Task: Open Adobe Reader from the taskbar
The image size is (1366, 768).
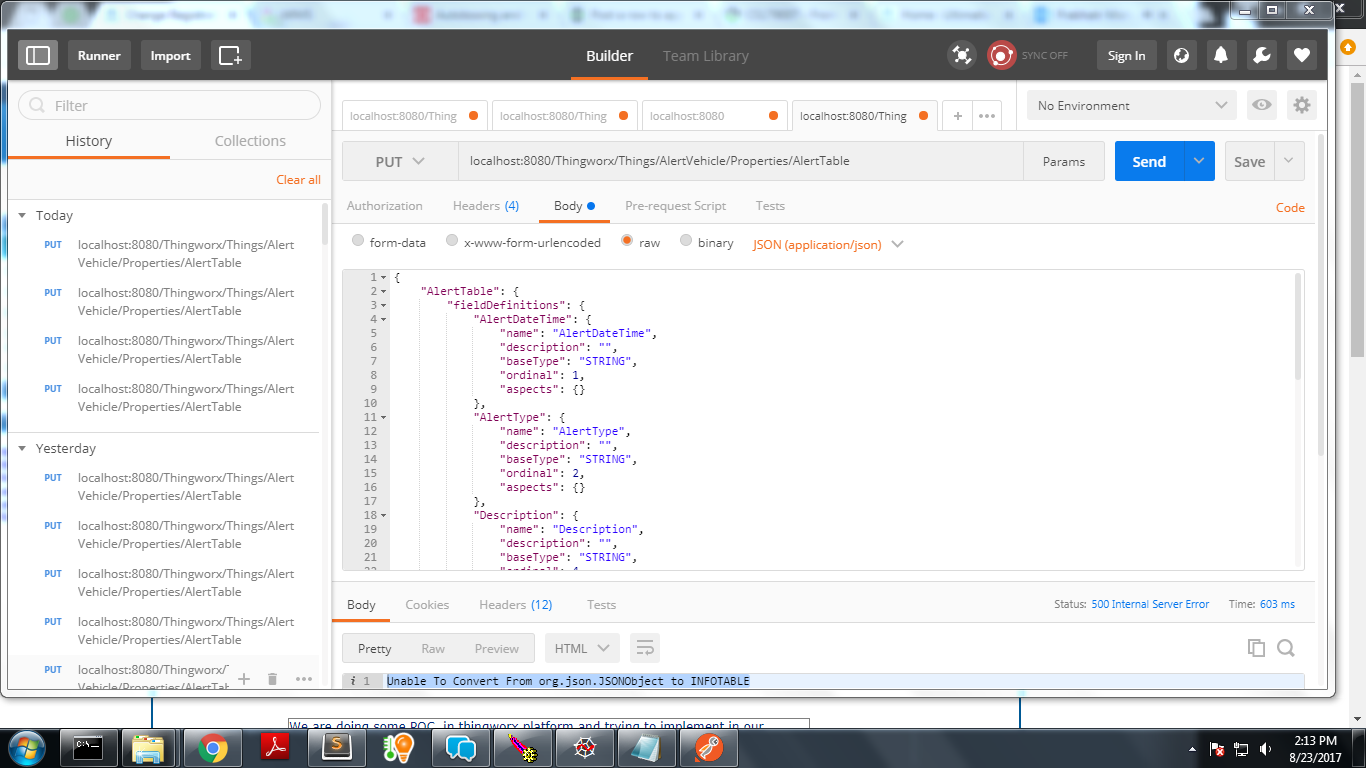Action: click(275, 747)
